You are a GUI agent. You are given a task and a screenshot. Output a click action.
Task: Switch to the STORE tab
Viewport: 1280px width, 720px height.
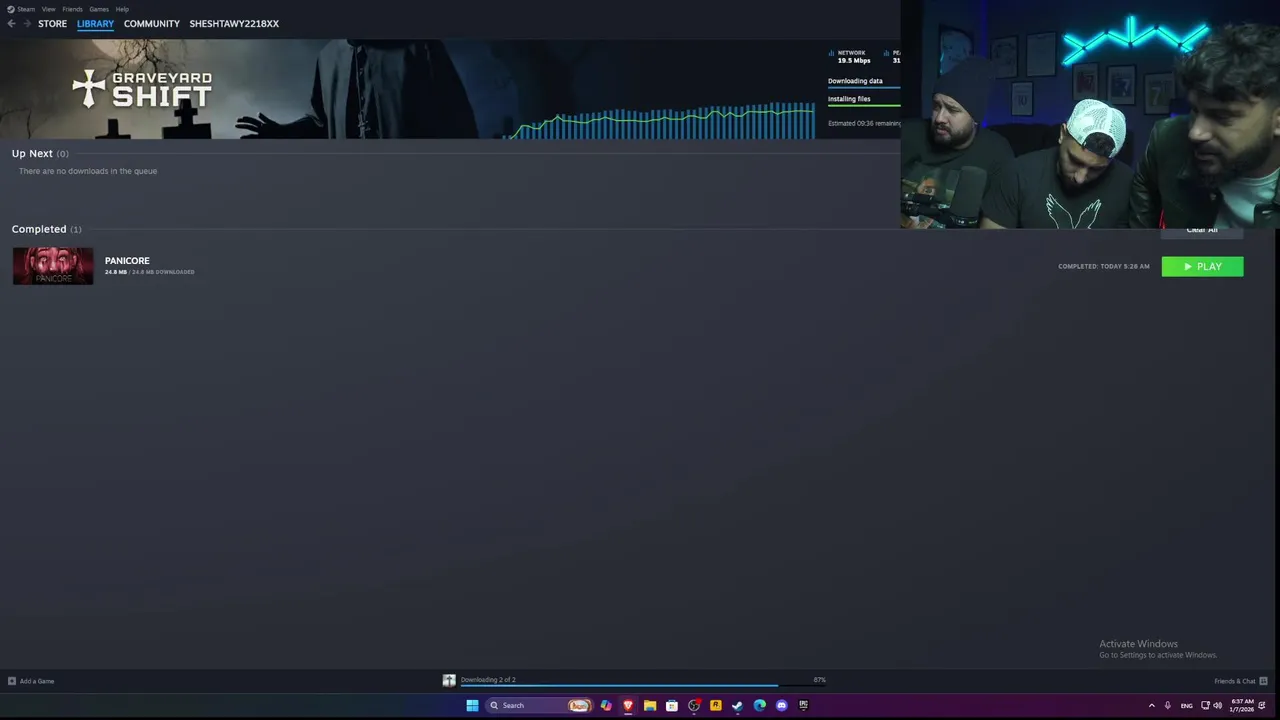pos(52,24)
